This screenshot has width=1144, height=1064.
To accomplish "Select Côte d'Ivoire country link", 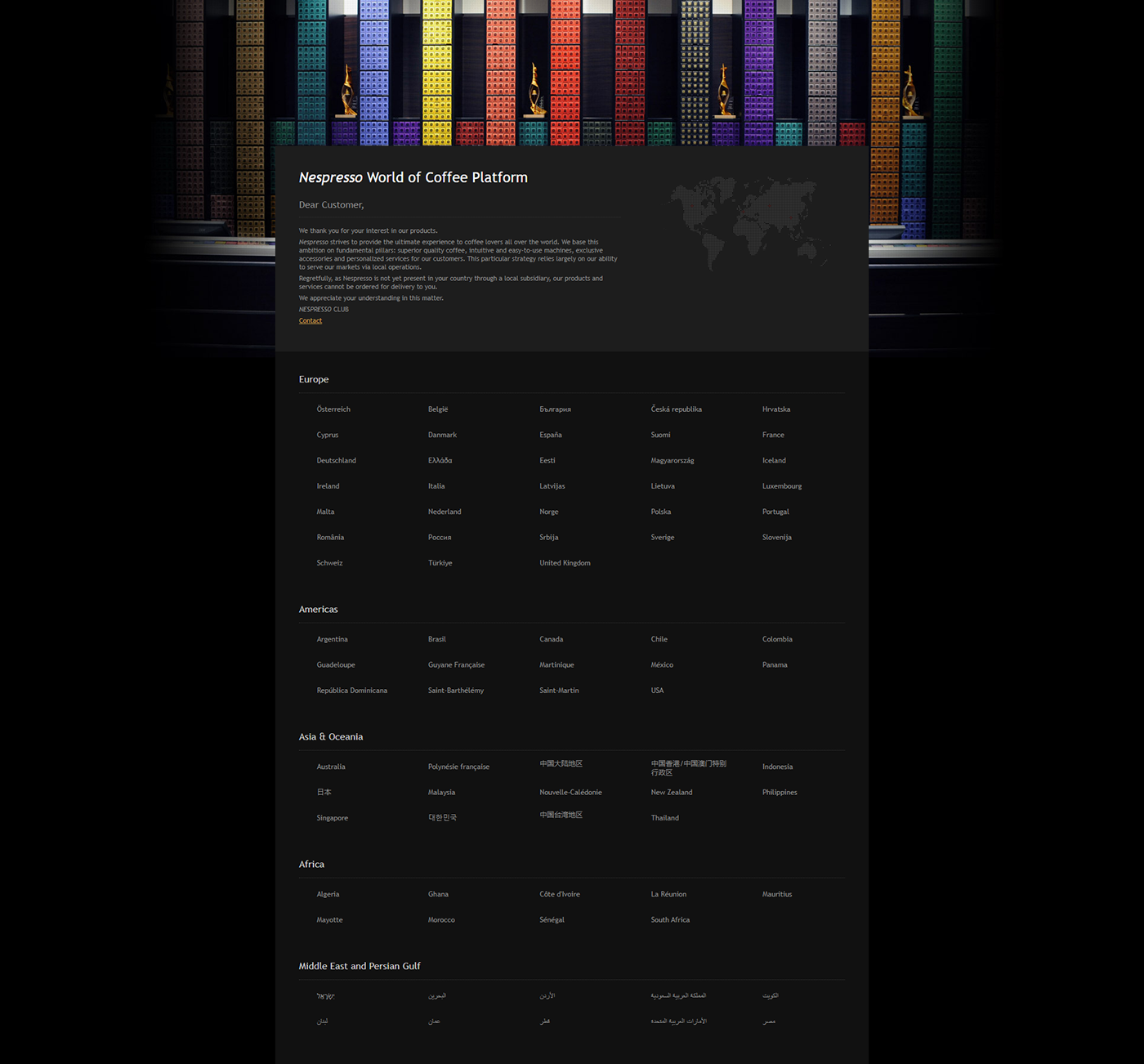I will coord(560,895).
